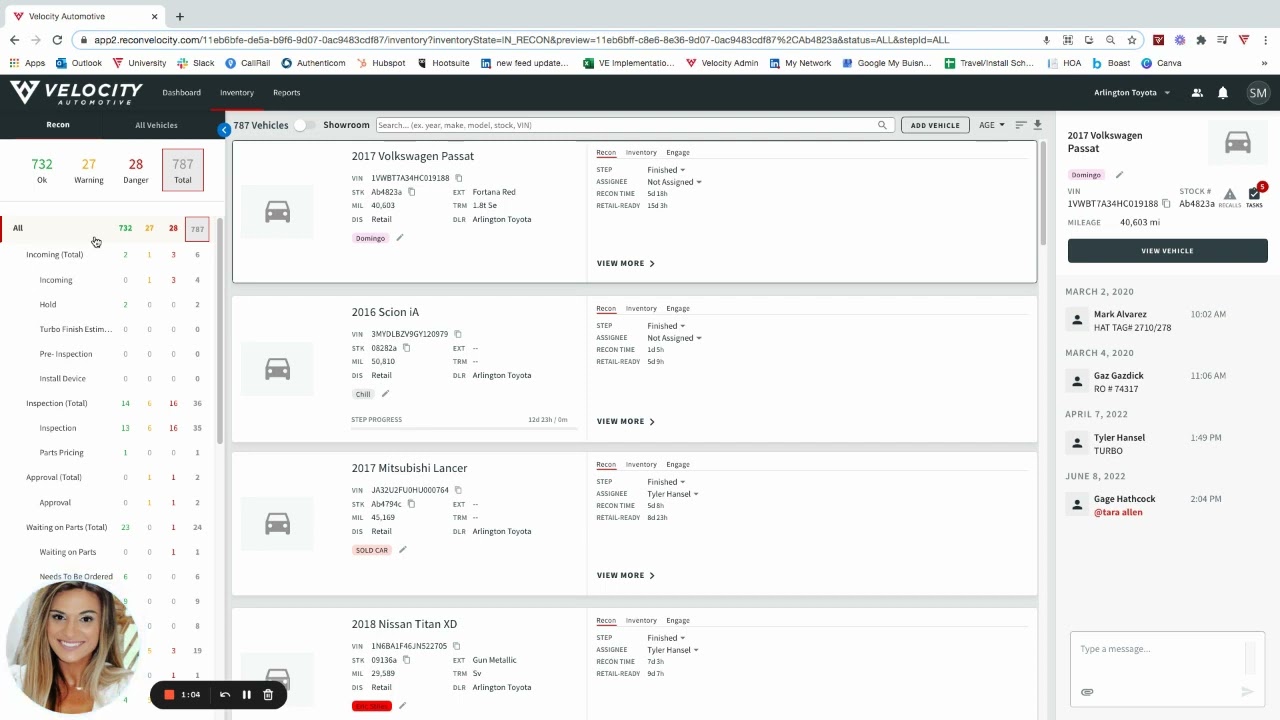Copy stock number 09136a on Titan card
The width and height of the screenshot is (1280, 720).
tap(406, 660)
